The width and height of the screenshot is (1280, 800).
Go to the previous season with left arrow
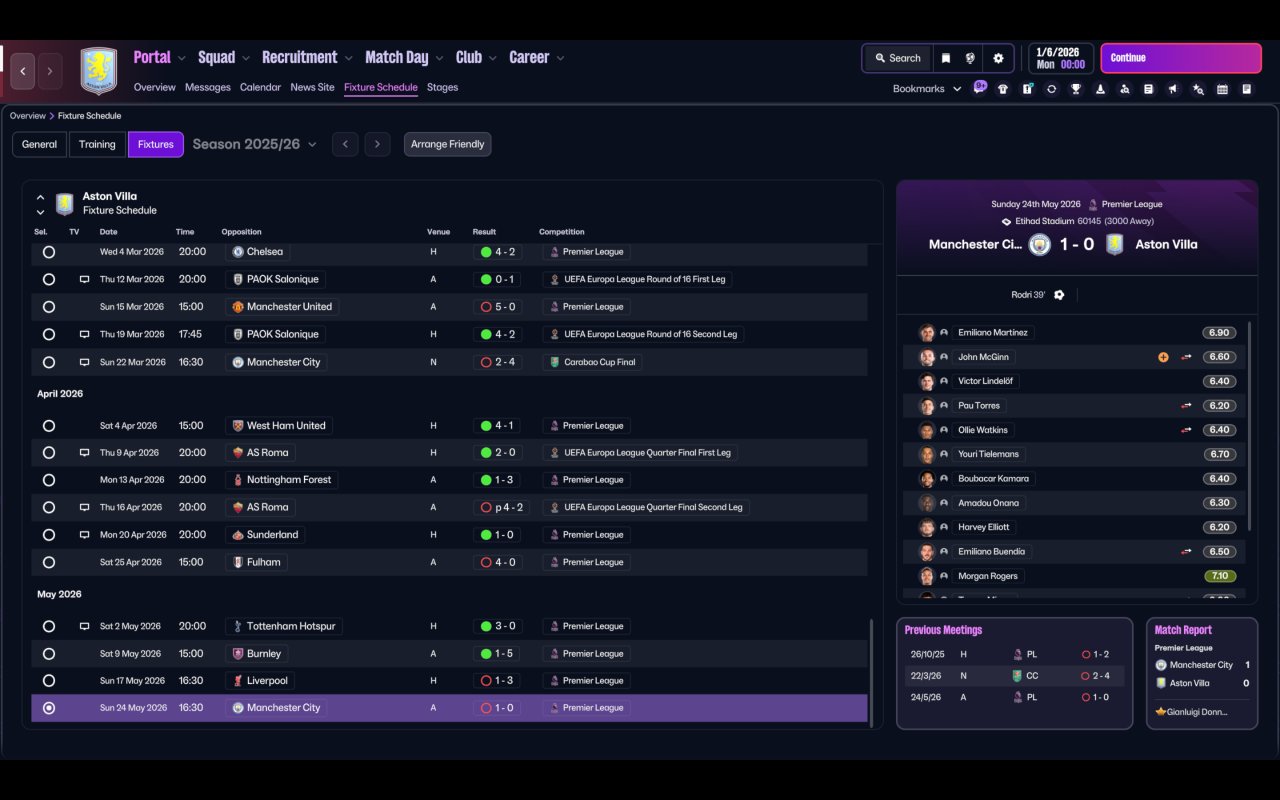345,144
